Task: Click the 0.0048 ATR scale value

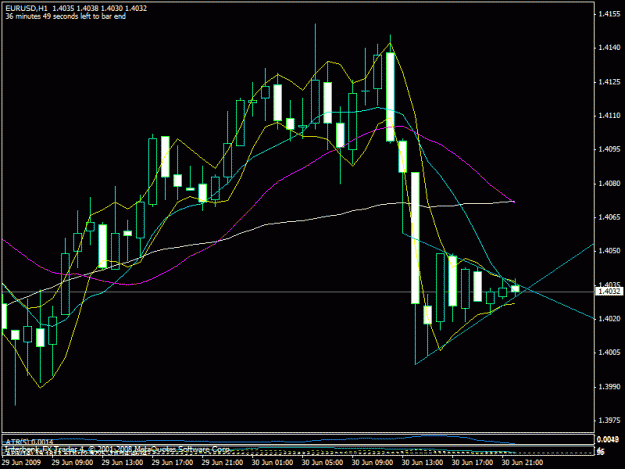Action: pos(608,440)
